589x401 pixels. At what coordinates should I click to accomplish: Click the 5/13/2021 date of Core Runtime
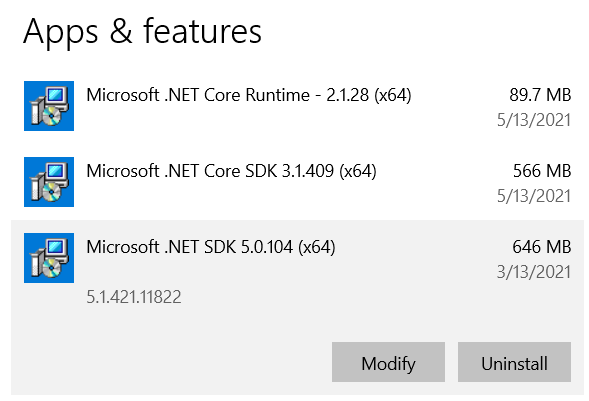(x=534, y=120)
